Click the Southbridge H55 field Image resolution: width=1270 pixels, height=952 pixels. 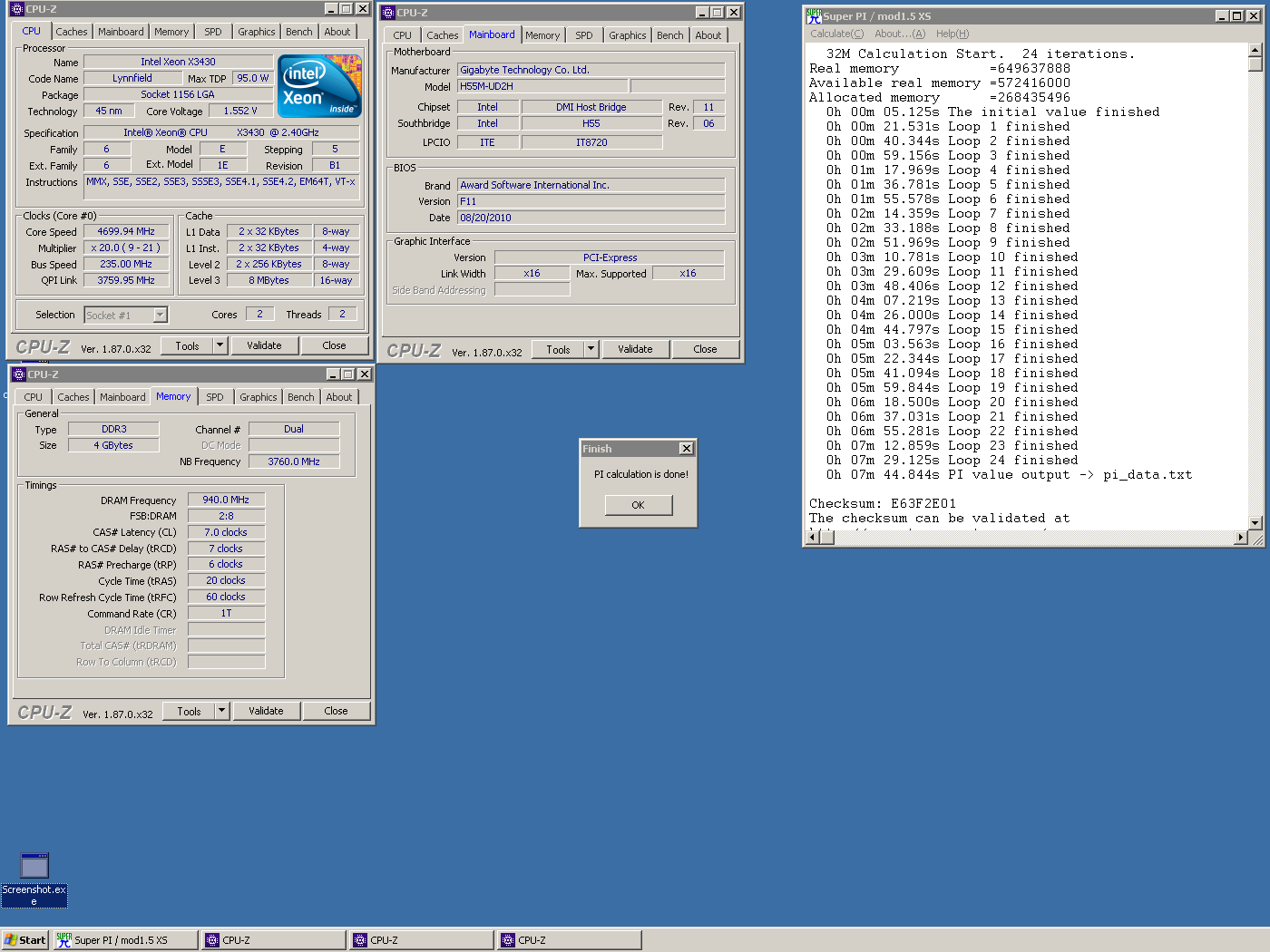[591, 123]
